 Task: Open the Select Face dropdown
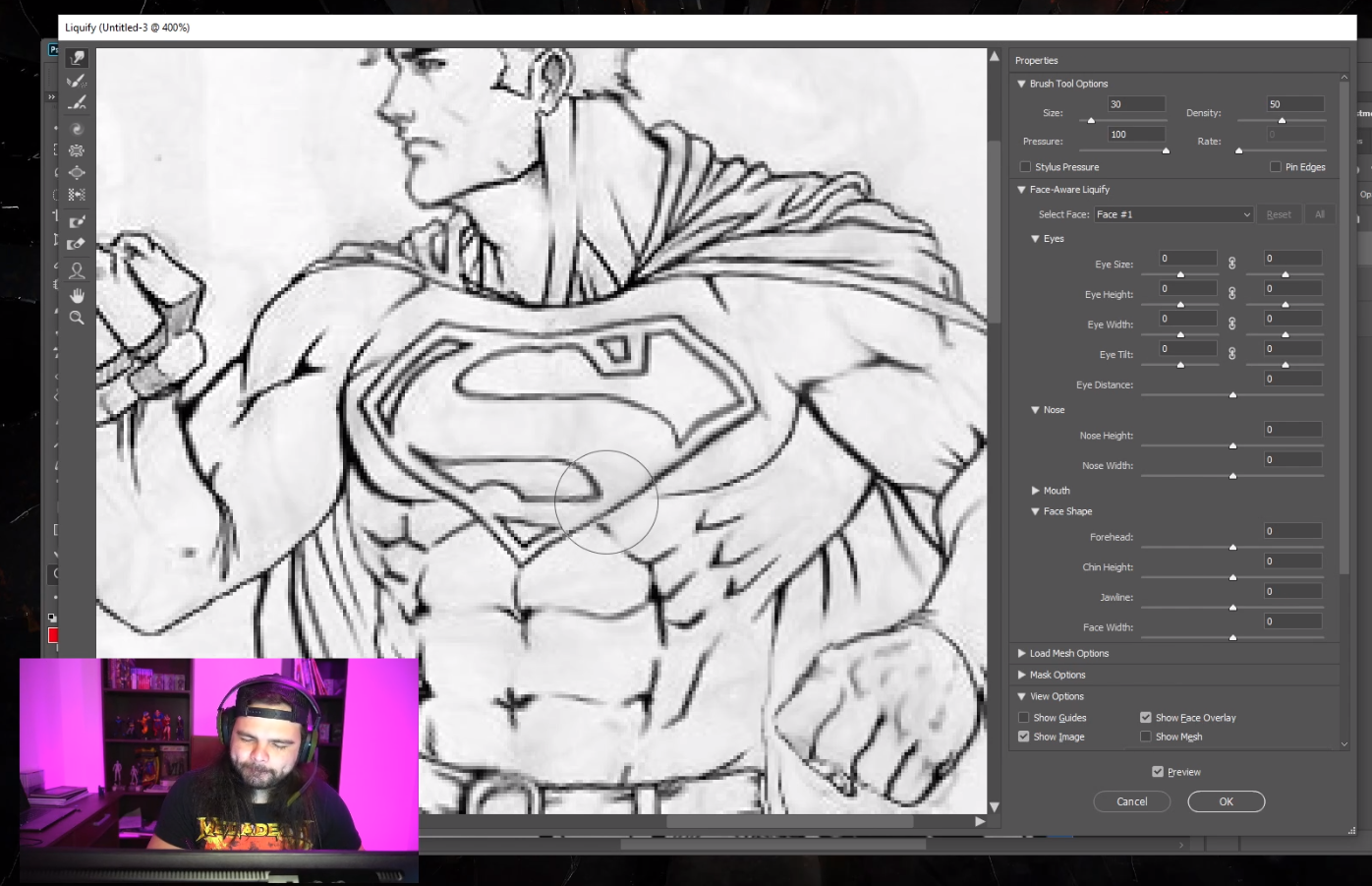click(1173, 214)
